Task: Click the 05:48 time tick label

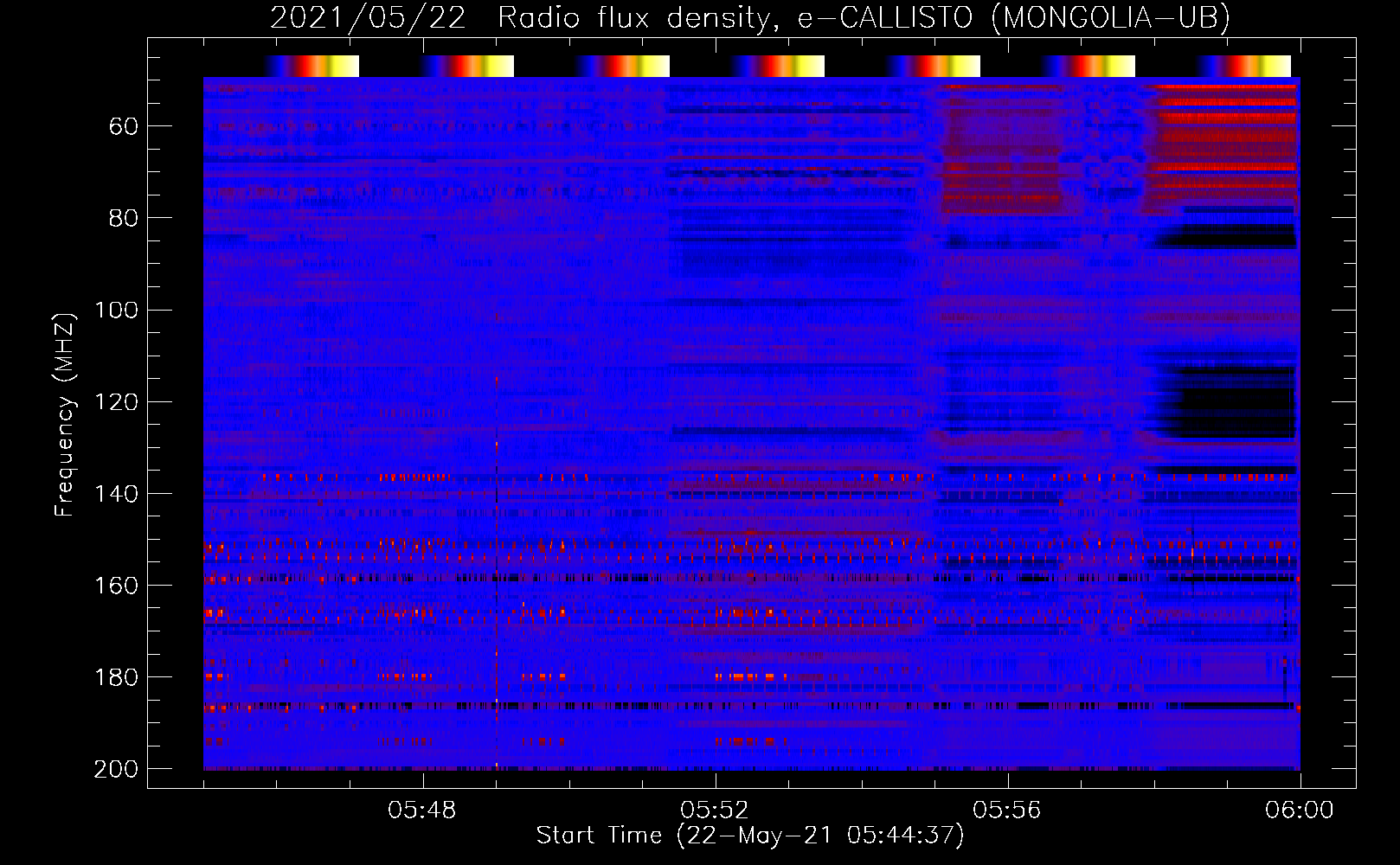Action: (423, 811)
